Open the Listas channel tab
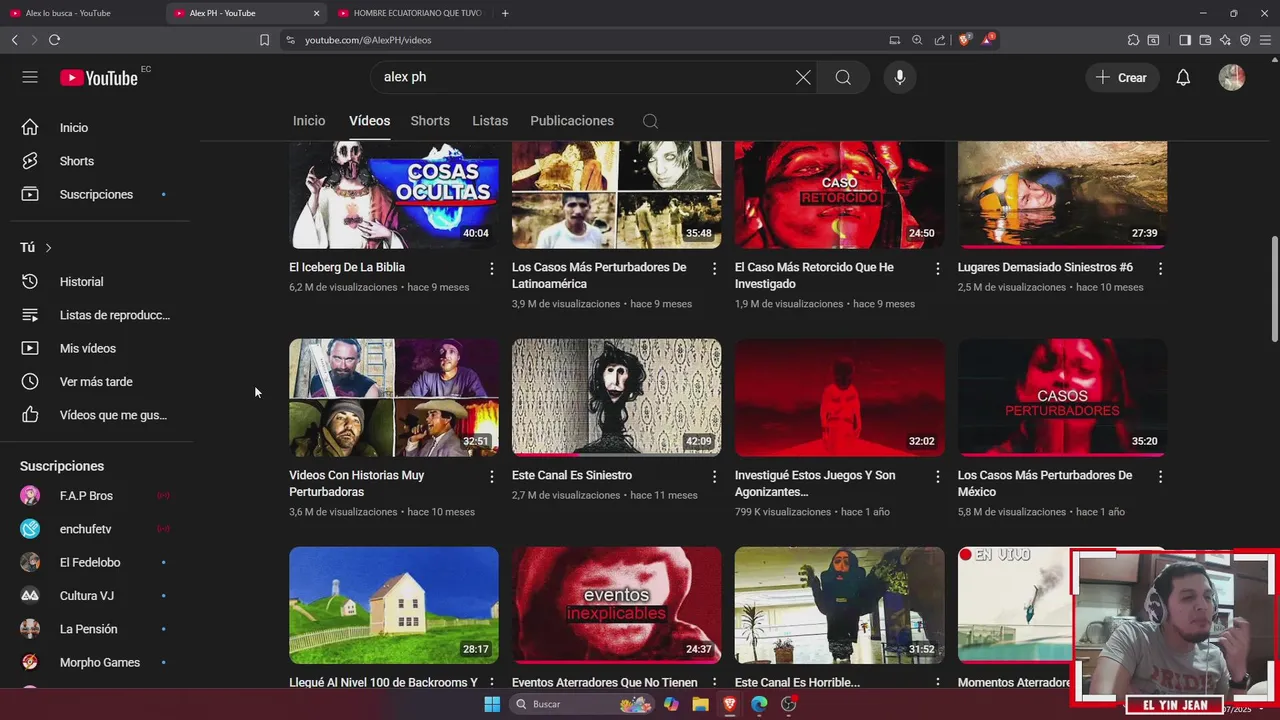This screenshot has height=720, width=1280. point(490,121)
